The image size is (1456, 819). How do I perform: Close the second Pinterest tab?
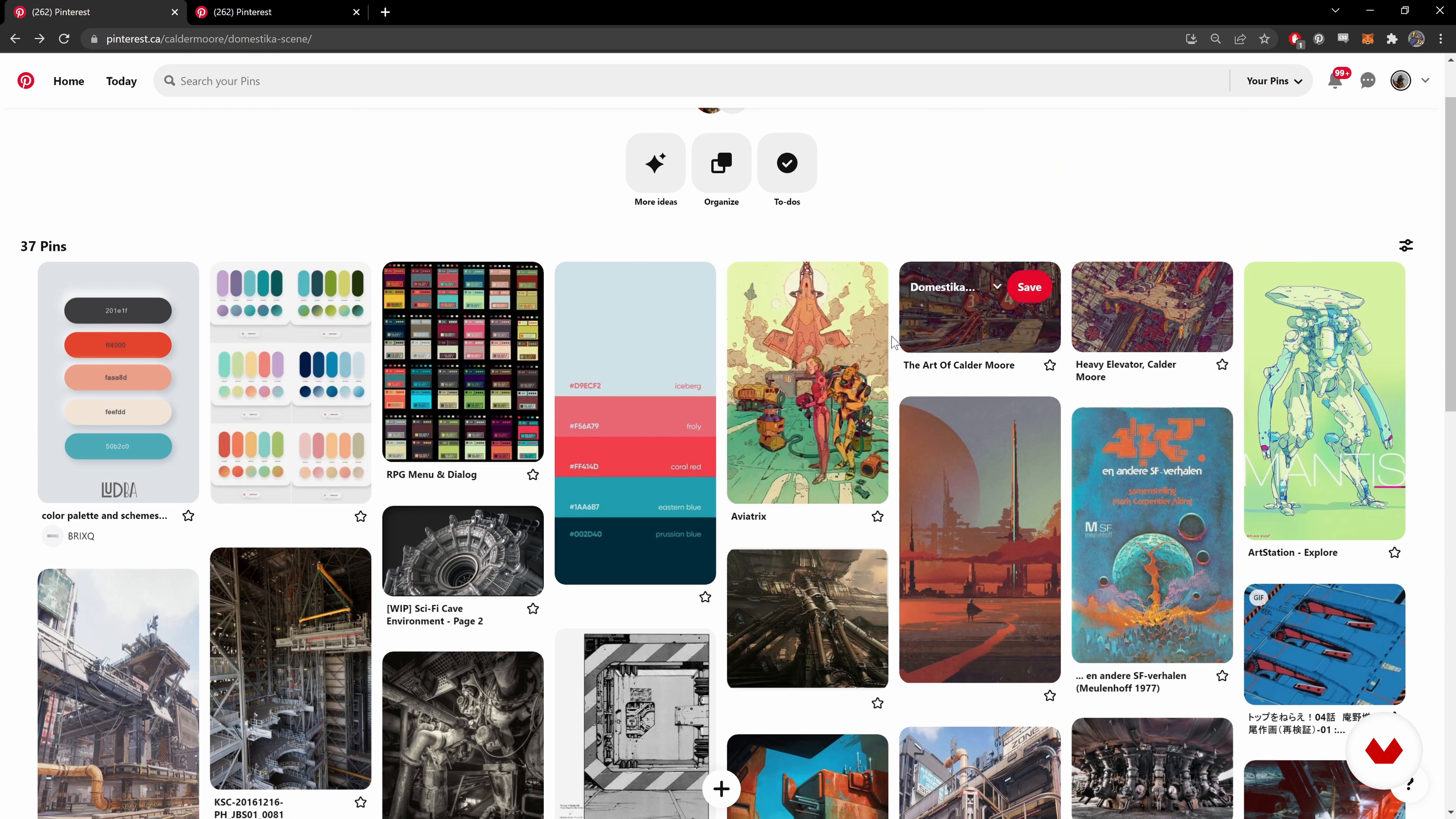tap(356, 12)
